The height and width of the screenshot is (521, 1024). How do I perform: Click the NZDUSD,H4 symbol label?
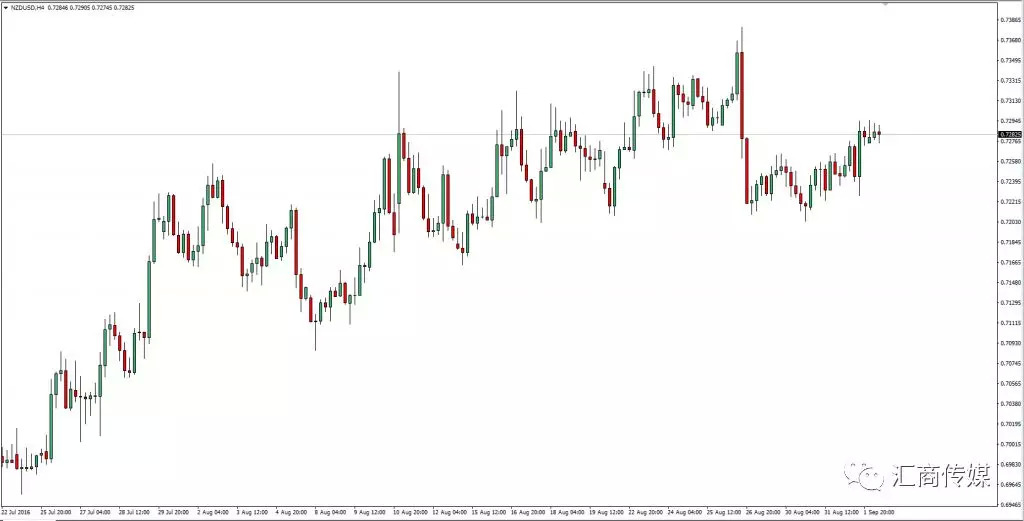[x=27, y=7]
